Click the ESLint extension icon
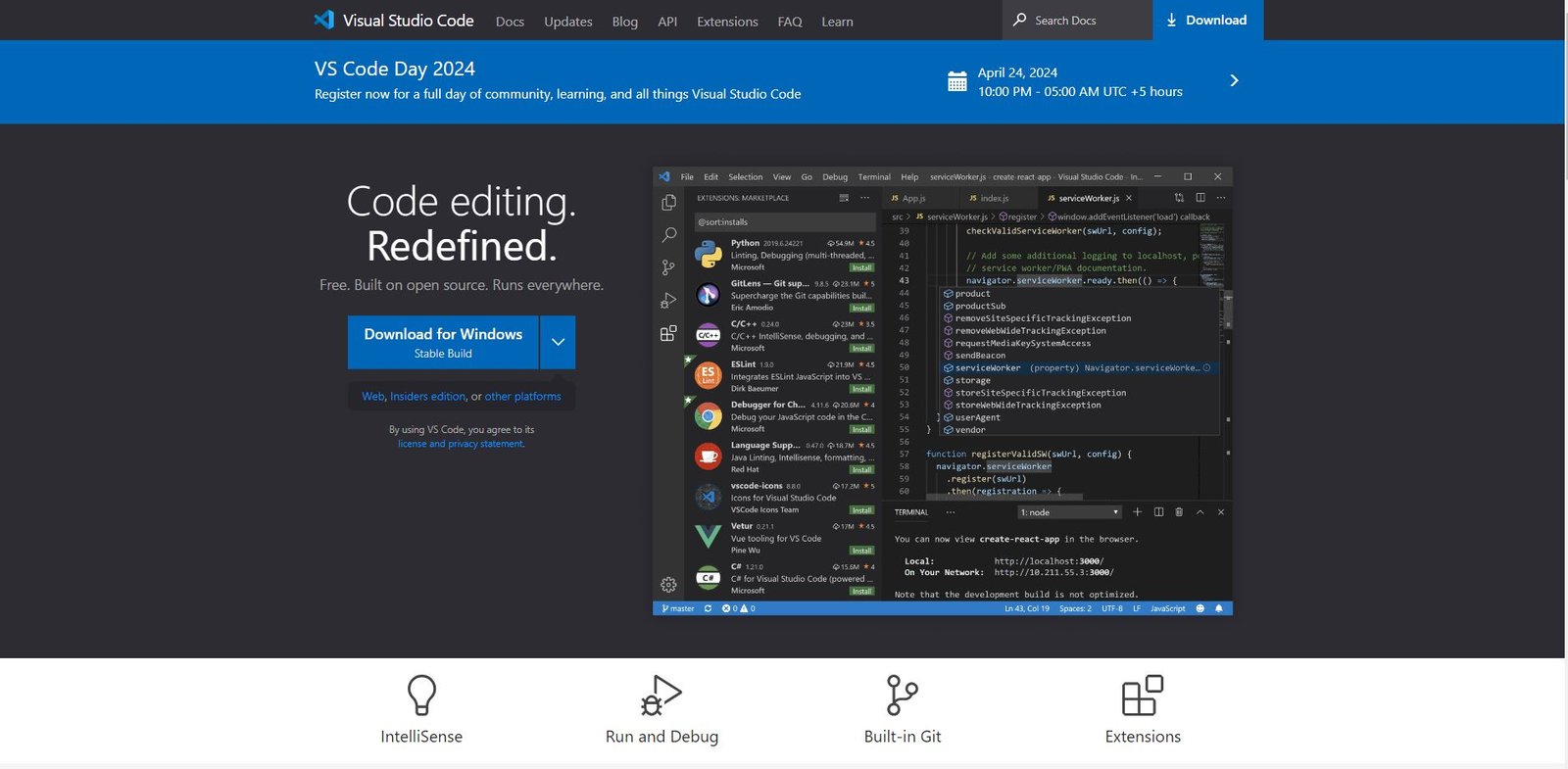 [709, 375]
